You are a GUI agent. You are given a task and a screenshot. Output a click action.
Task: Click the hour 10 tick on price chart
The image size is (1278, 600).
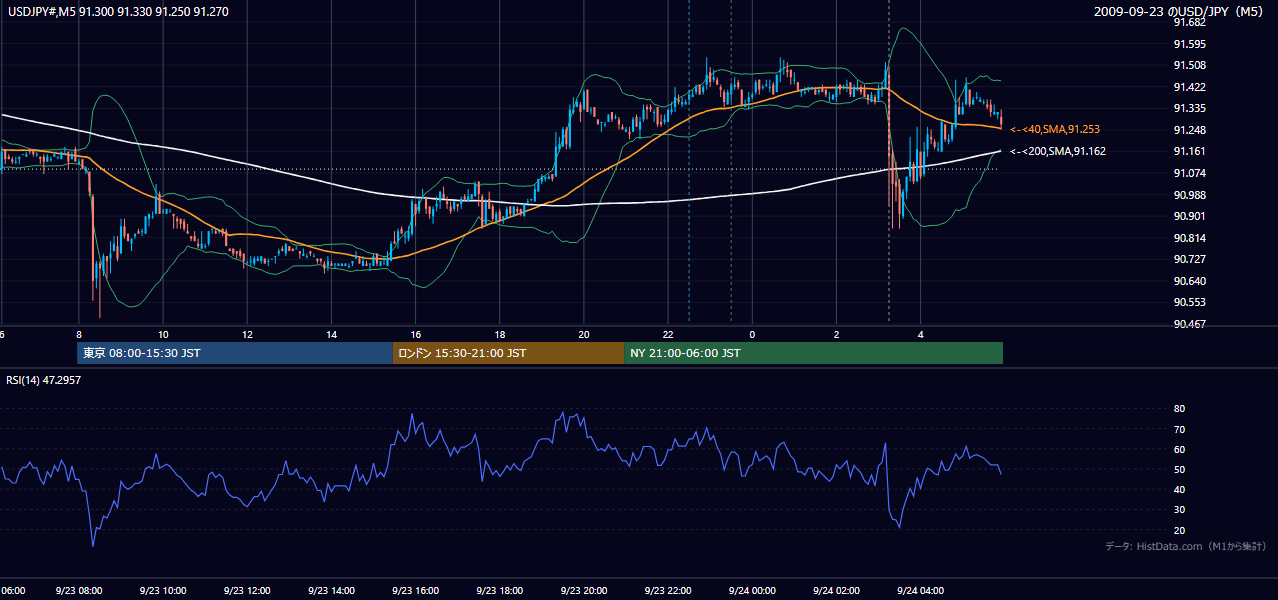point(162,335)
